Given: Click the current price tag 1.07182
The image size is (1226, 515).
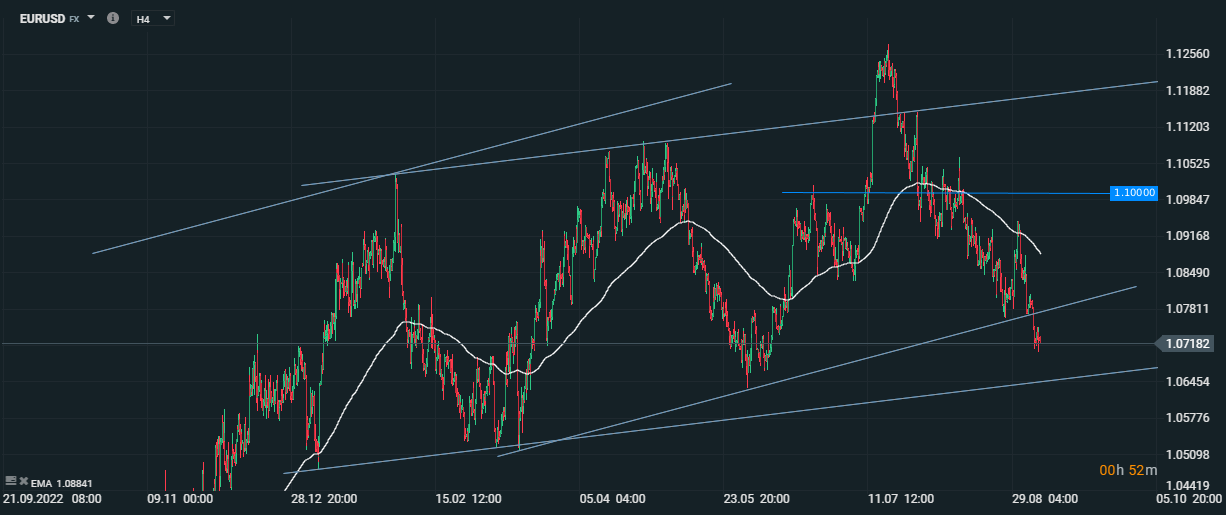Looking at the screenshot, I should [x=1187, y=343].
